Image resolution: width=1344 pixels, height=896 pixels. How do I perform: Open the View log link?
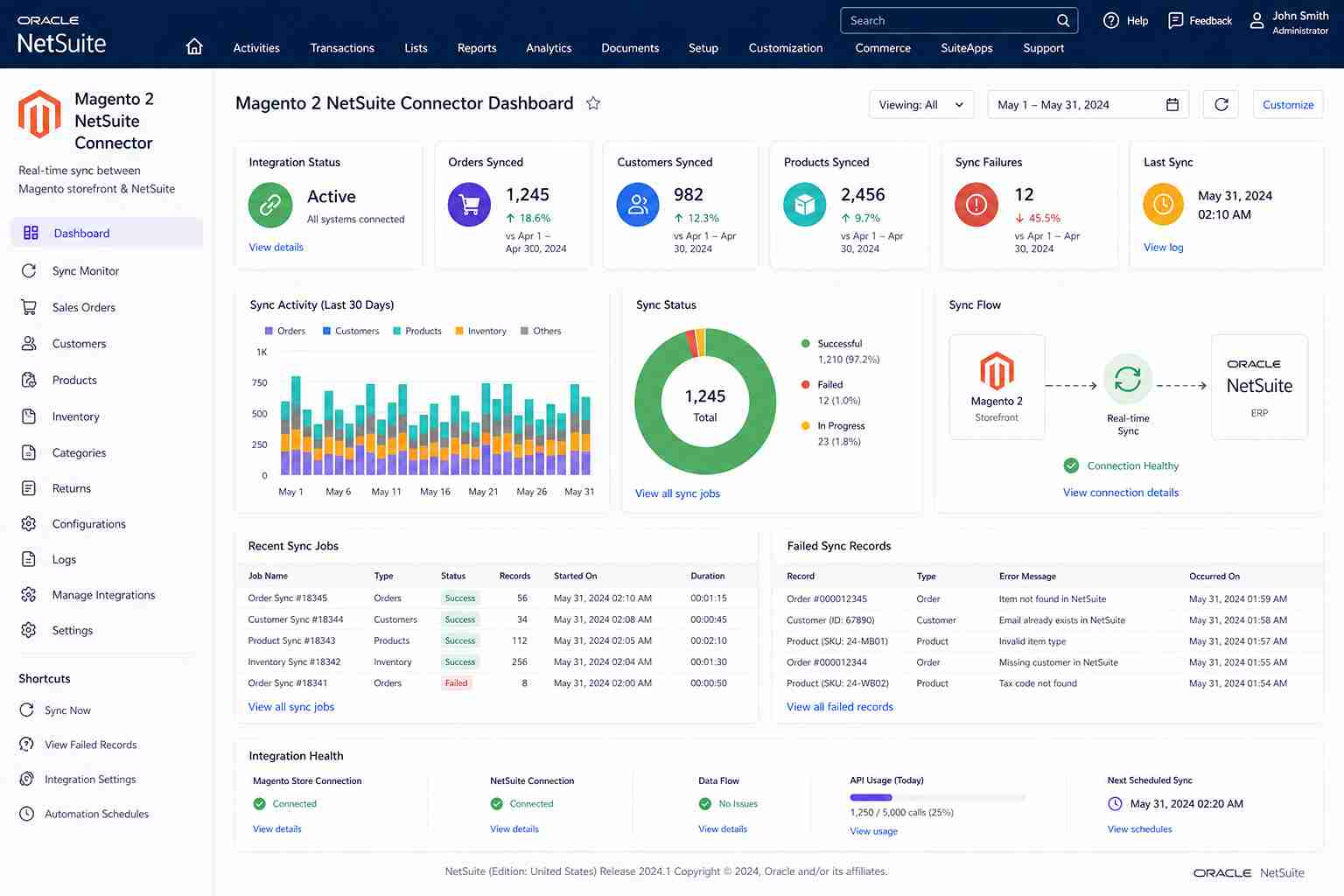click(1164, 248)
